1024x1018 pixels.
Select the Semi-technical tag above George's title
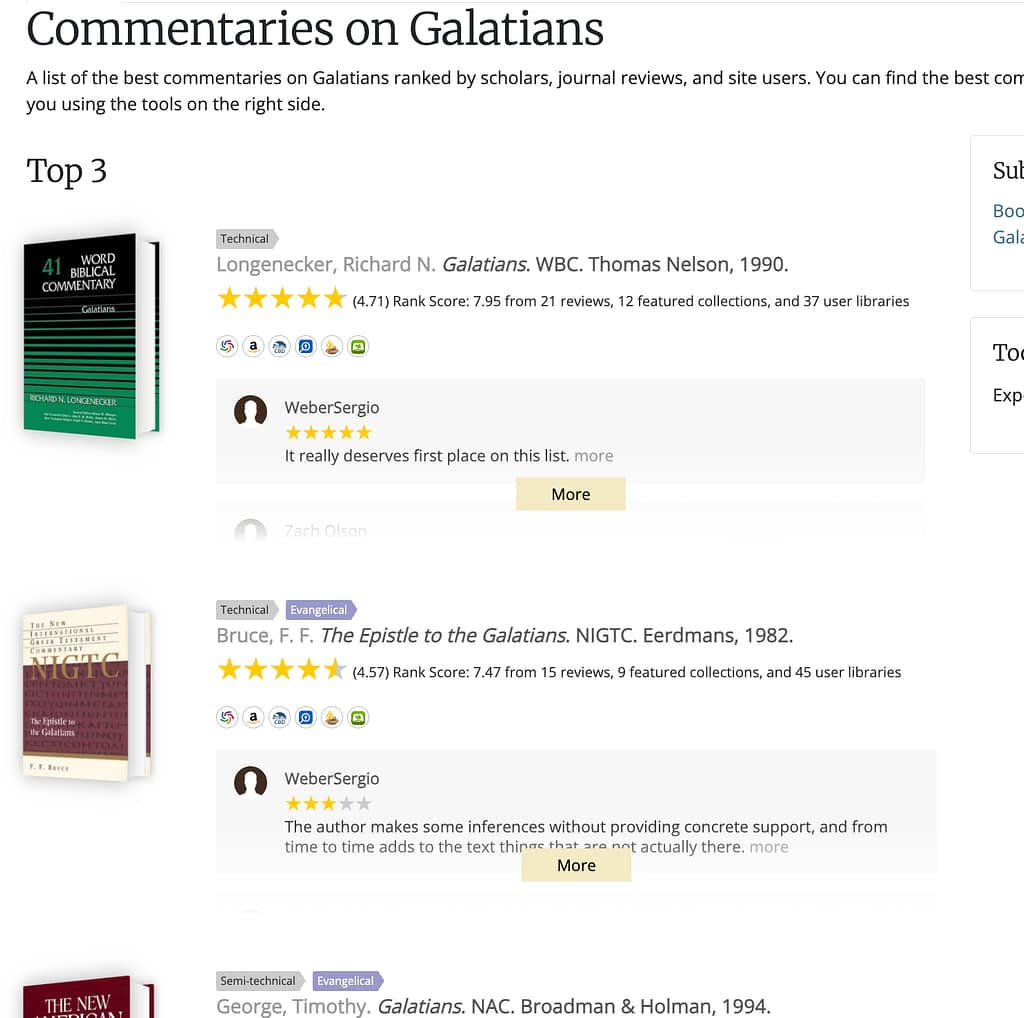pyautogui.click(x=259, y=981)
